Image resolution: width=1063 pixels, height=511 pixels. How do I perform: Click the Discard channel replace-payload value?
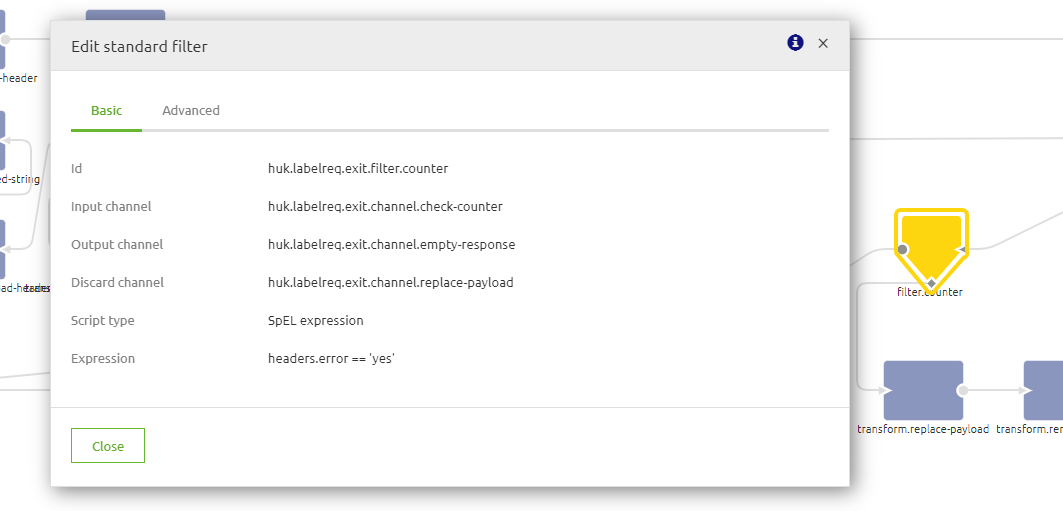tap(390, 283)
